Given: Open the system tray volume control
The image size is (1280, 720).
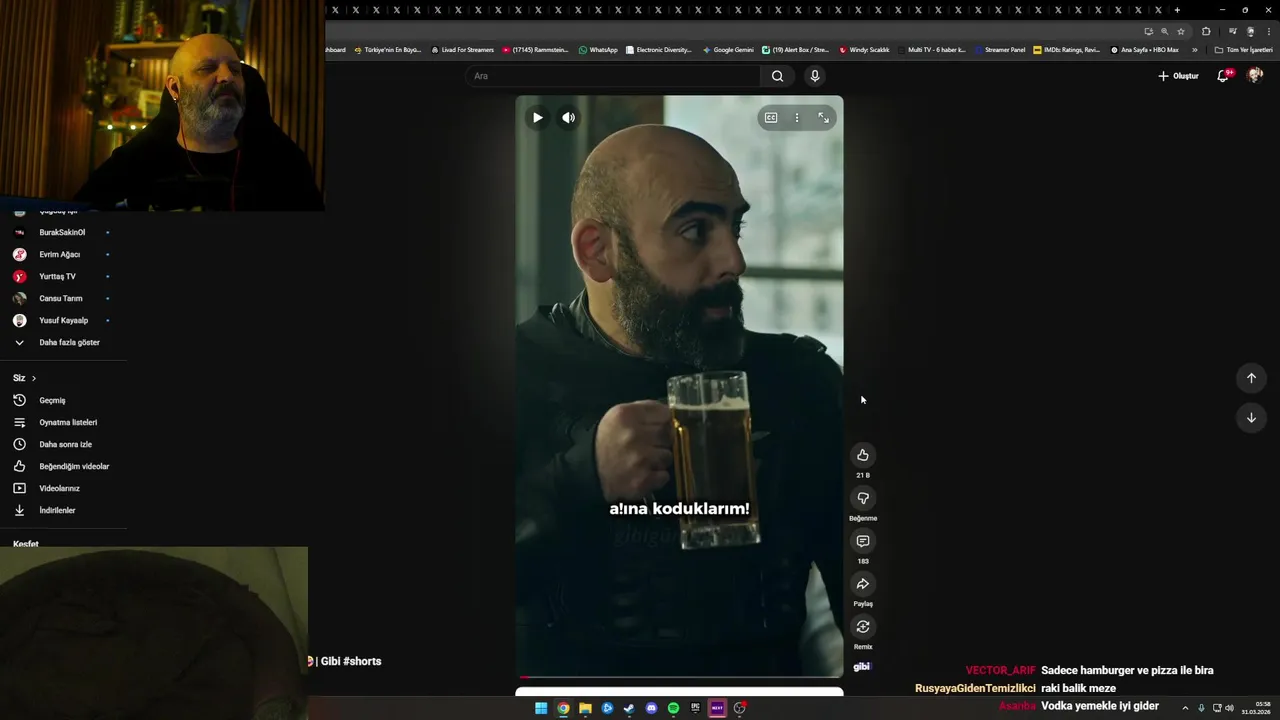Looking at the screenshot, I should (x=1230, y=708).
